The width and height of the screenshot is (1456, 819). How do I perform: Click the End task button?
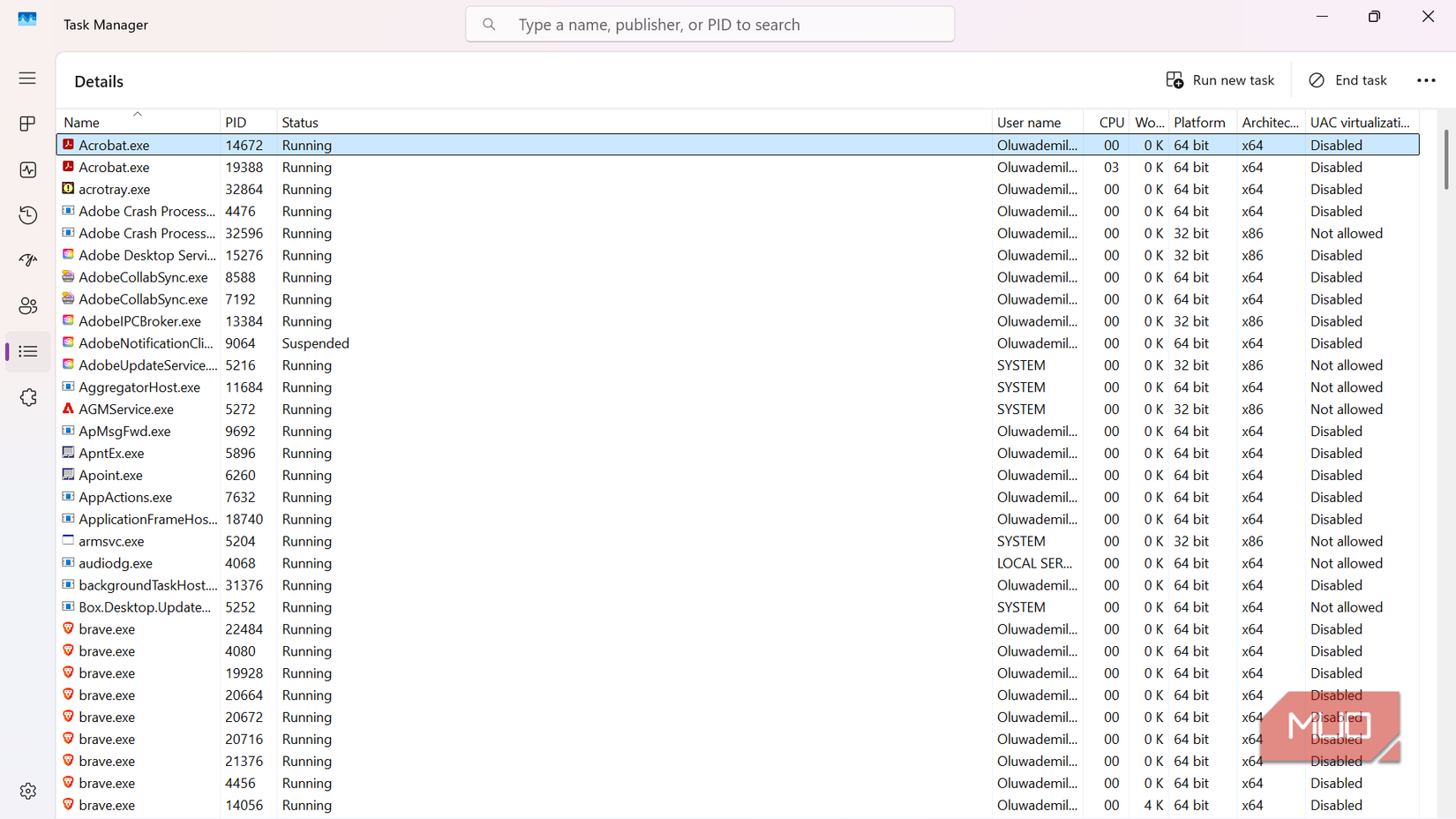coord(1347,80)
